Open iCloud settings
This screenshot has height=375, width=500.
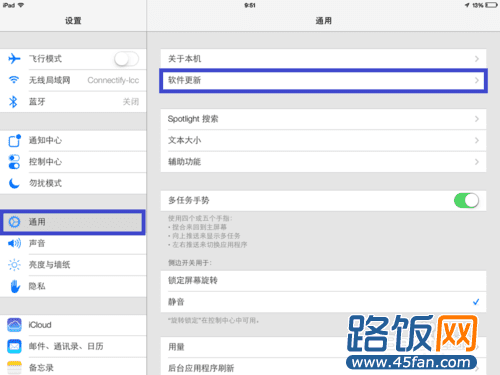click(x=73, y=325)
